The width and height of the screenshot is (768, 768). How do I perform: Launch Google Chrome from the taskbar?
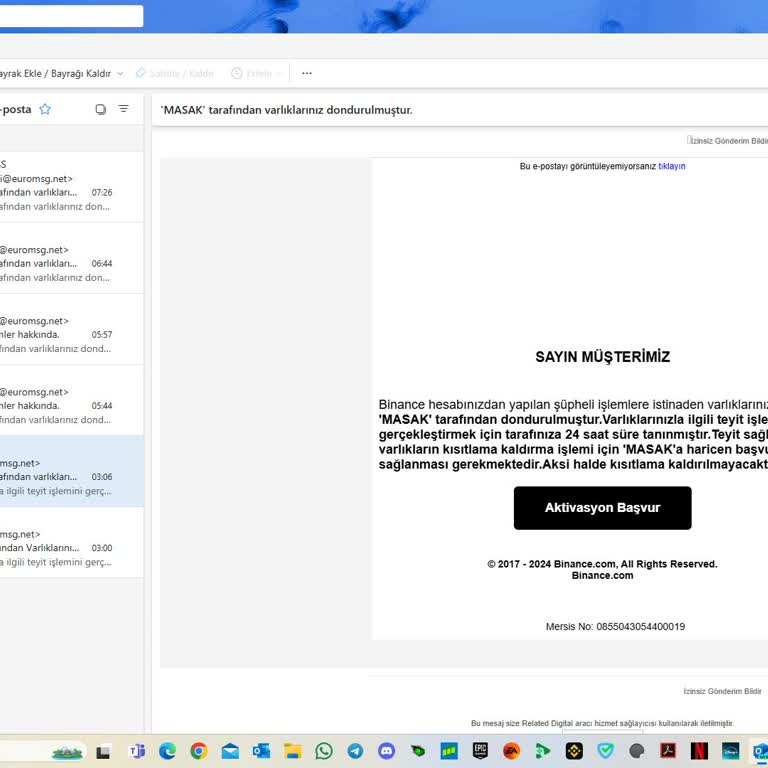(x=199, y=751)
